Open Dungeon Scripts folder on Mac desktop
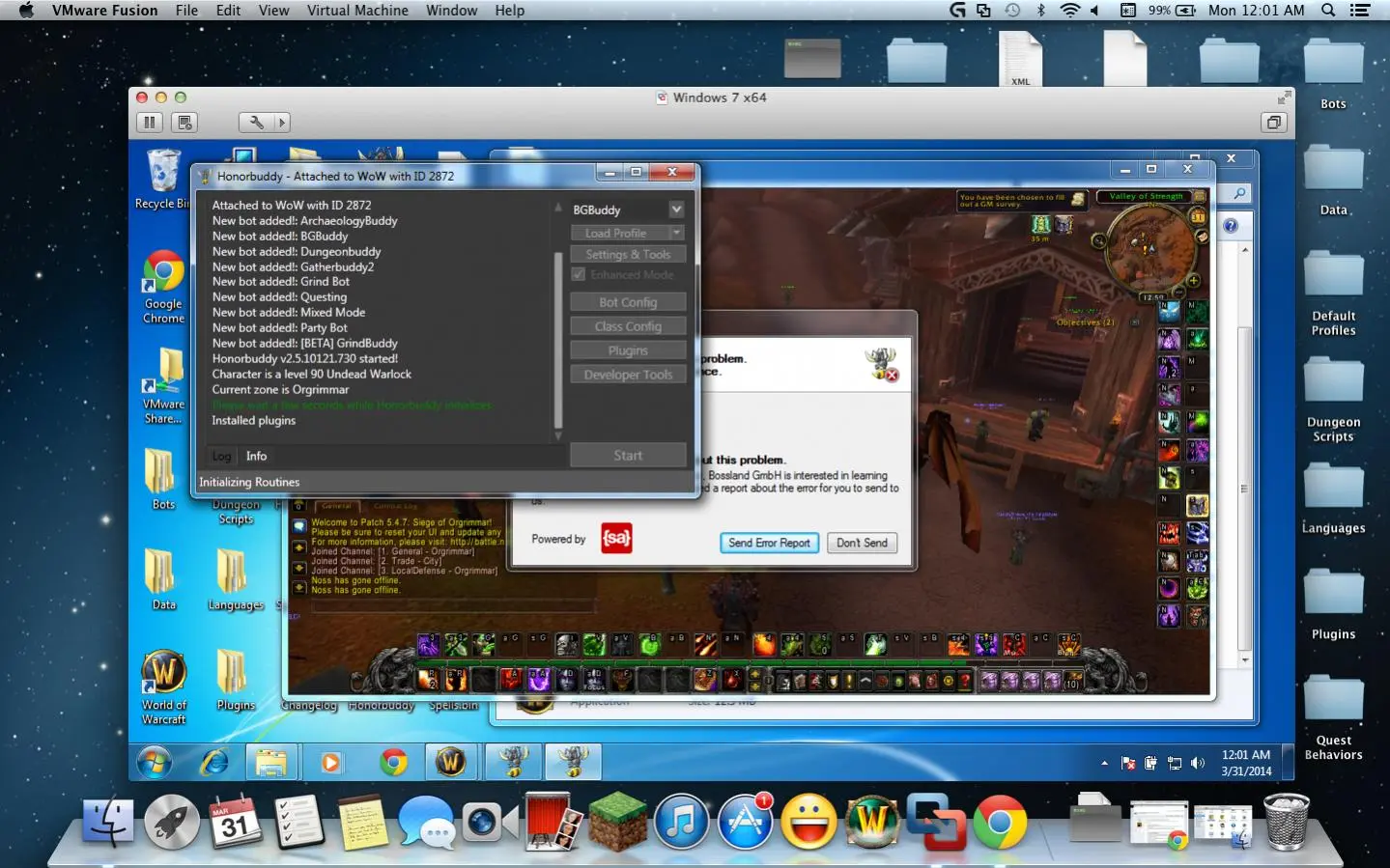 click(x=1333, y=400)
